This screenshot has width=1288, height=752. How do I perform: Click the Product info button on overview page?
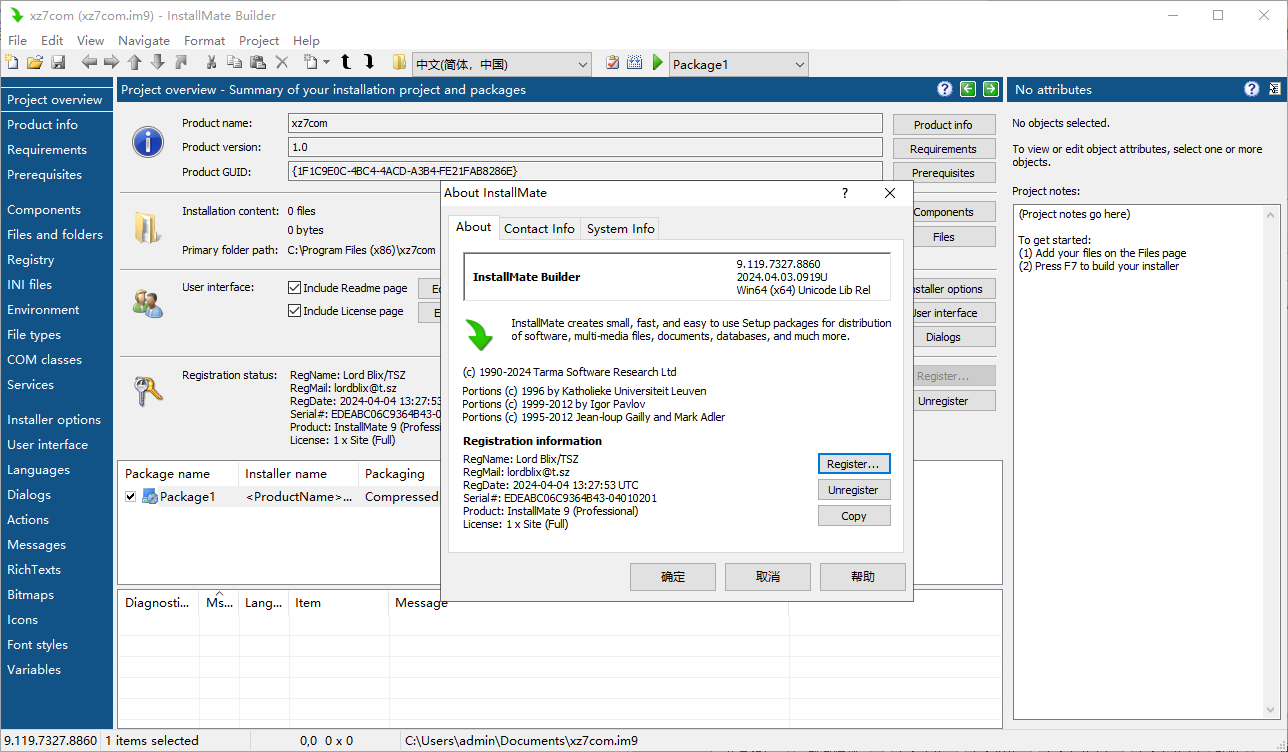pyautogui.click(x=943, y=125)
